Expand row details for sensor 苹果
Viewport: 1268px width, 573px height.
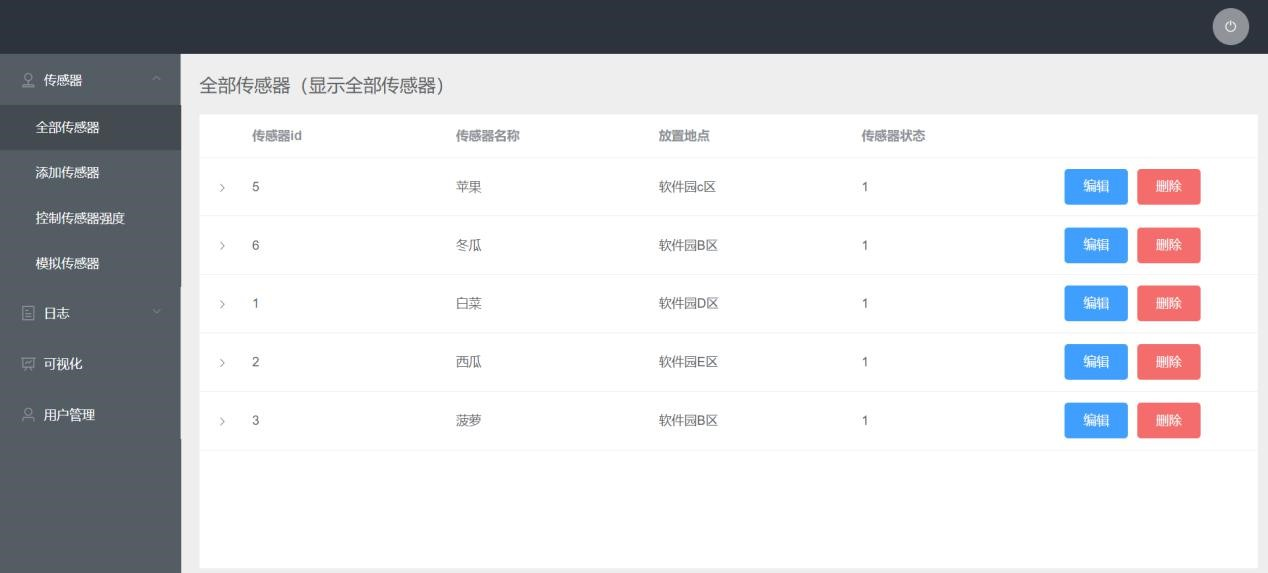coord(222,187)
